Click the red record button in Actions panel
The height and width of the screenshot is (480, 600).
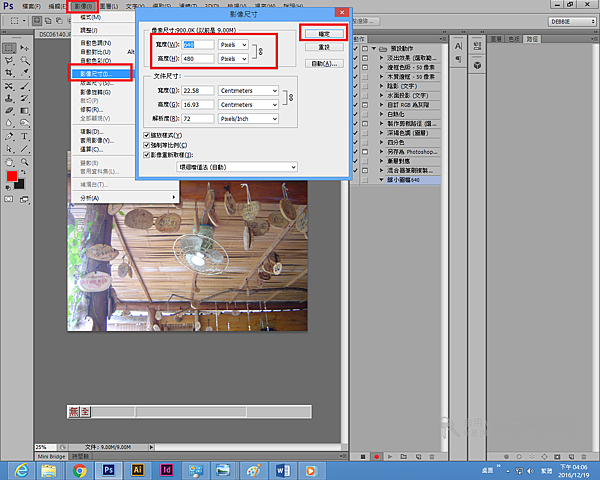click(x=377, y=457)
